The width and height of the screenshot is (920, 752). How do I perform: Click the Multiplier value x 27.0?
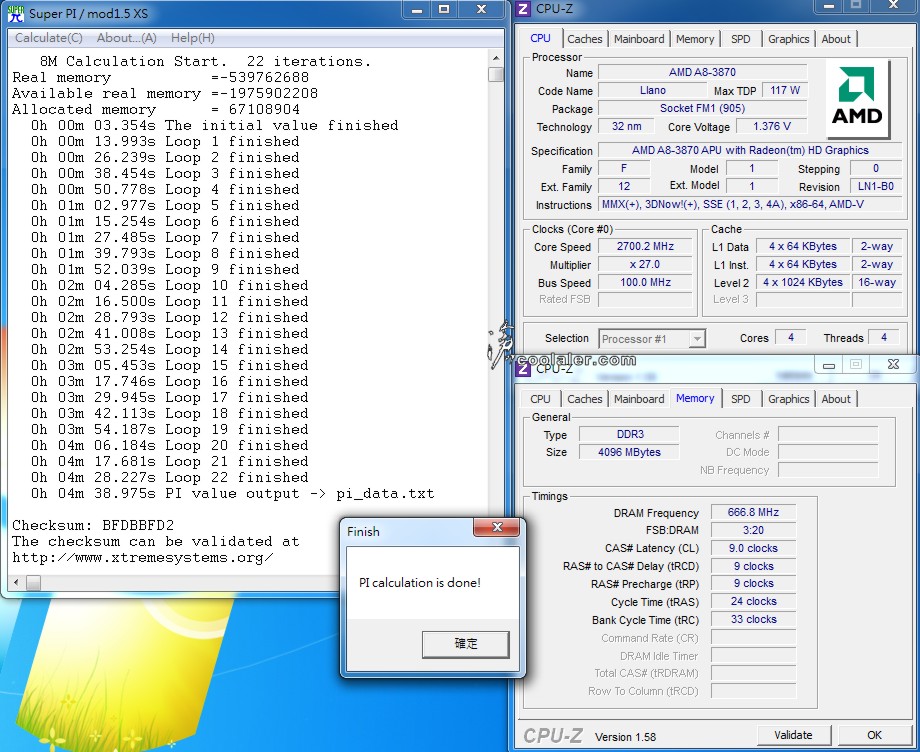(645, 265)
